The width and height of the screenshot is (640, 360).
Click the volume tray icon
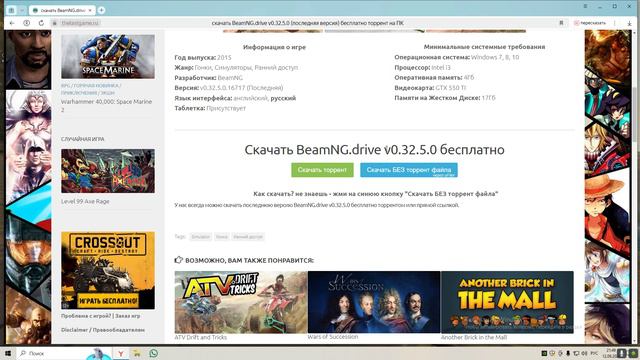coord(584,353)
